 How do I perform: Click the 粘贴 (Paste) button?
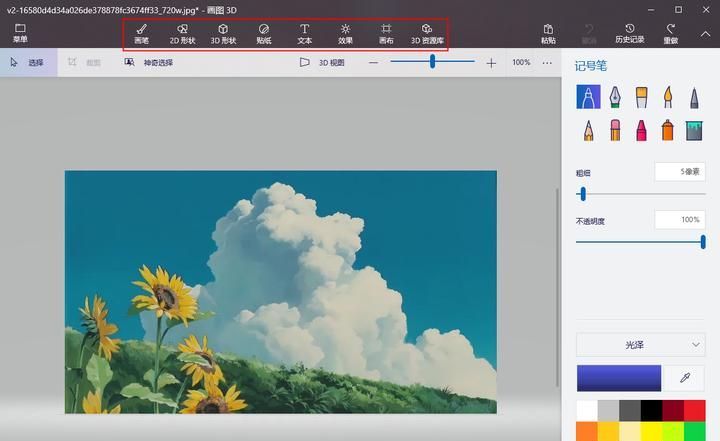point(548,34)
